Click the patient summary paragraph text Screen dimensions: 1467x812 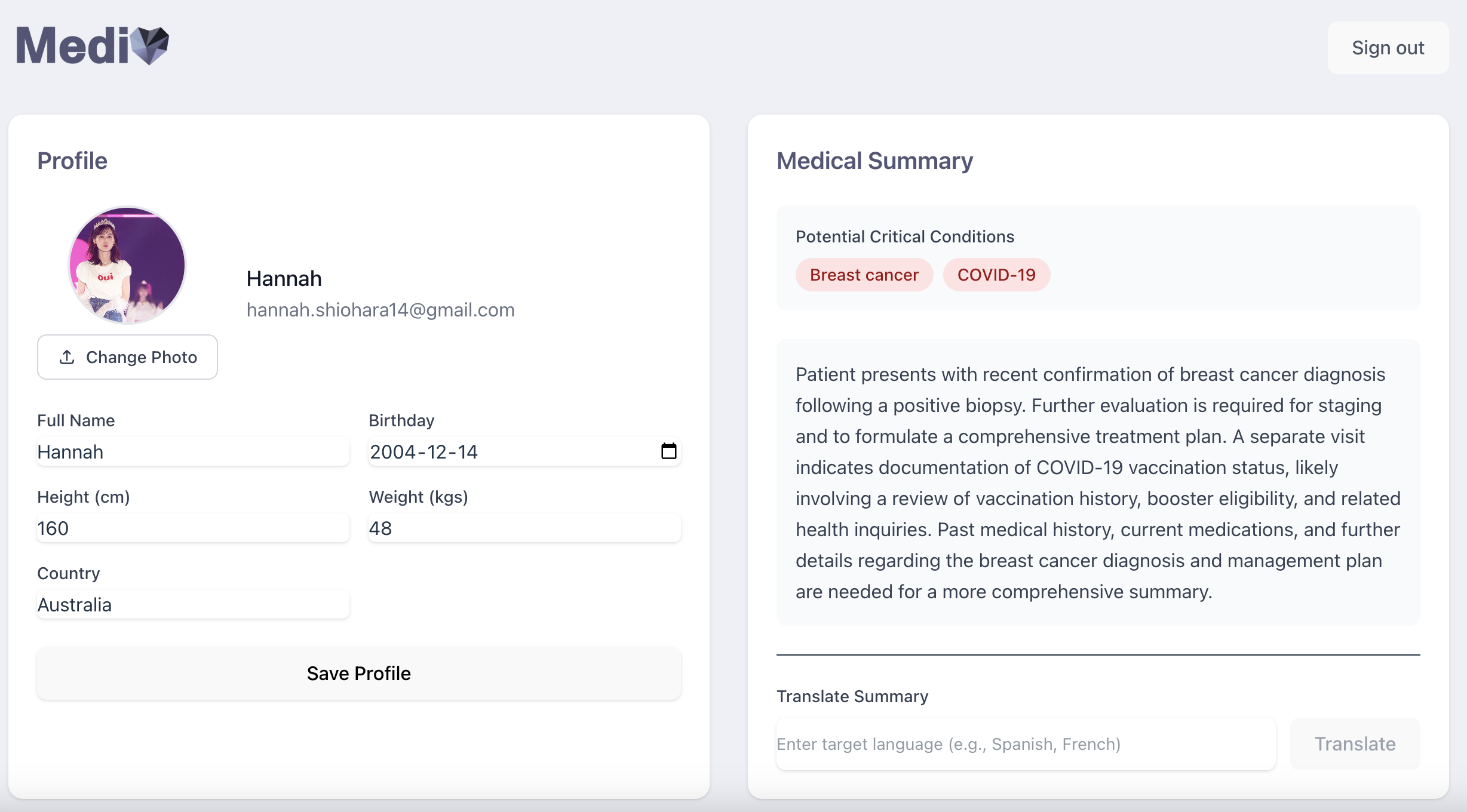point(1097,482)
